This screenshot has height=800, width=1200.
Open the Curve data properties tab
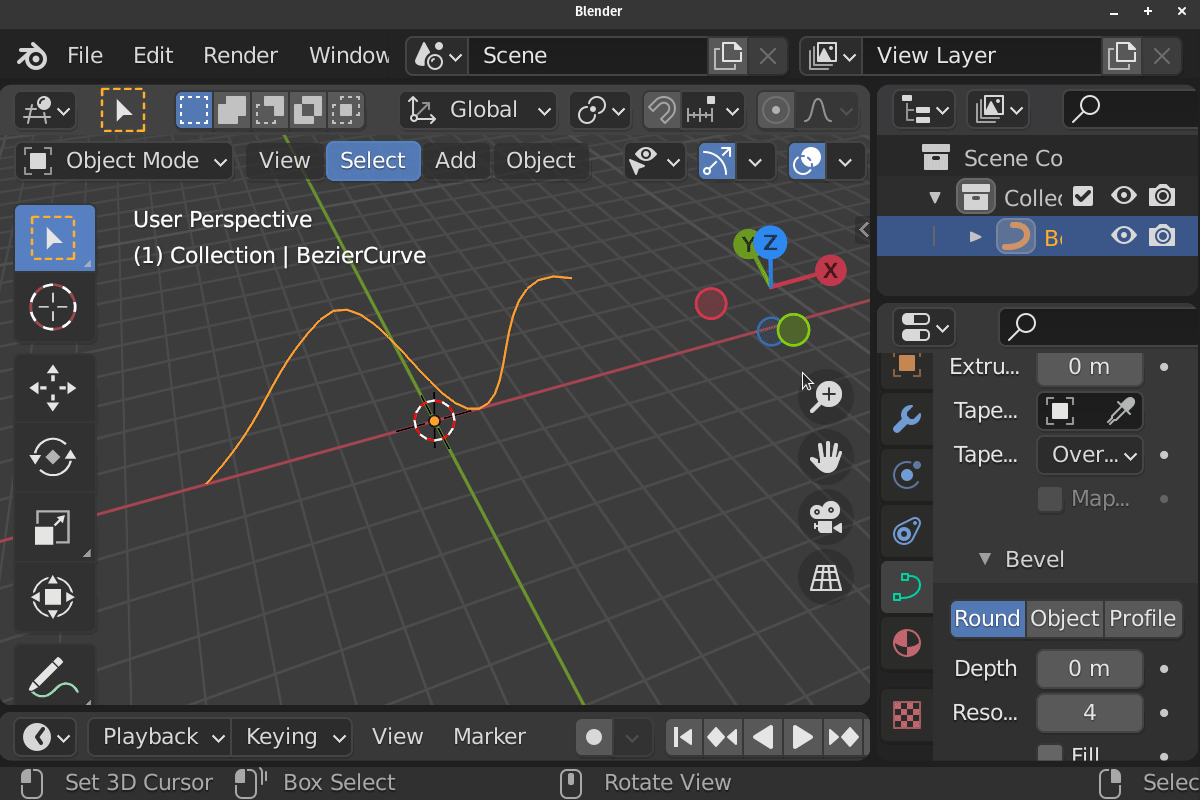point(907,586)
